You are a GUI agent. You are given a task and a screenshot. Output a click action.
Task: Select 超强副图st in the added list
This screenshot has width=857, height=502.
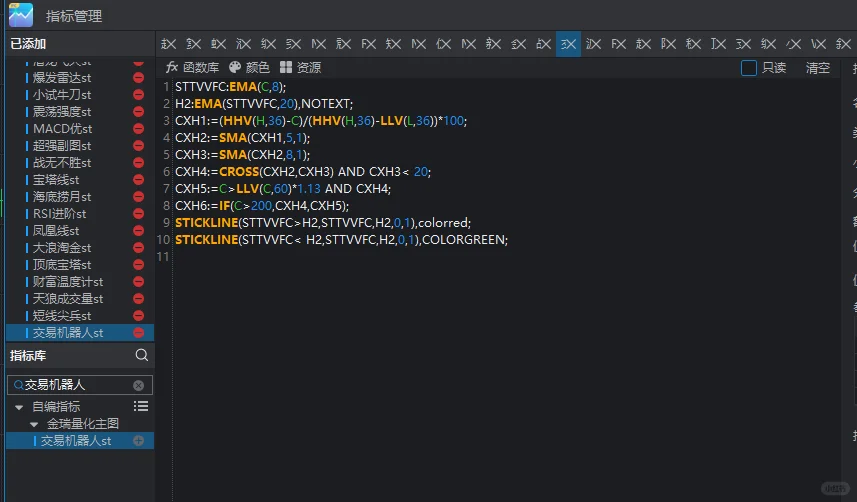(x=62, y=145)
